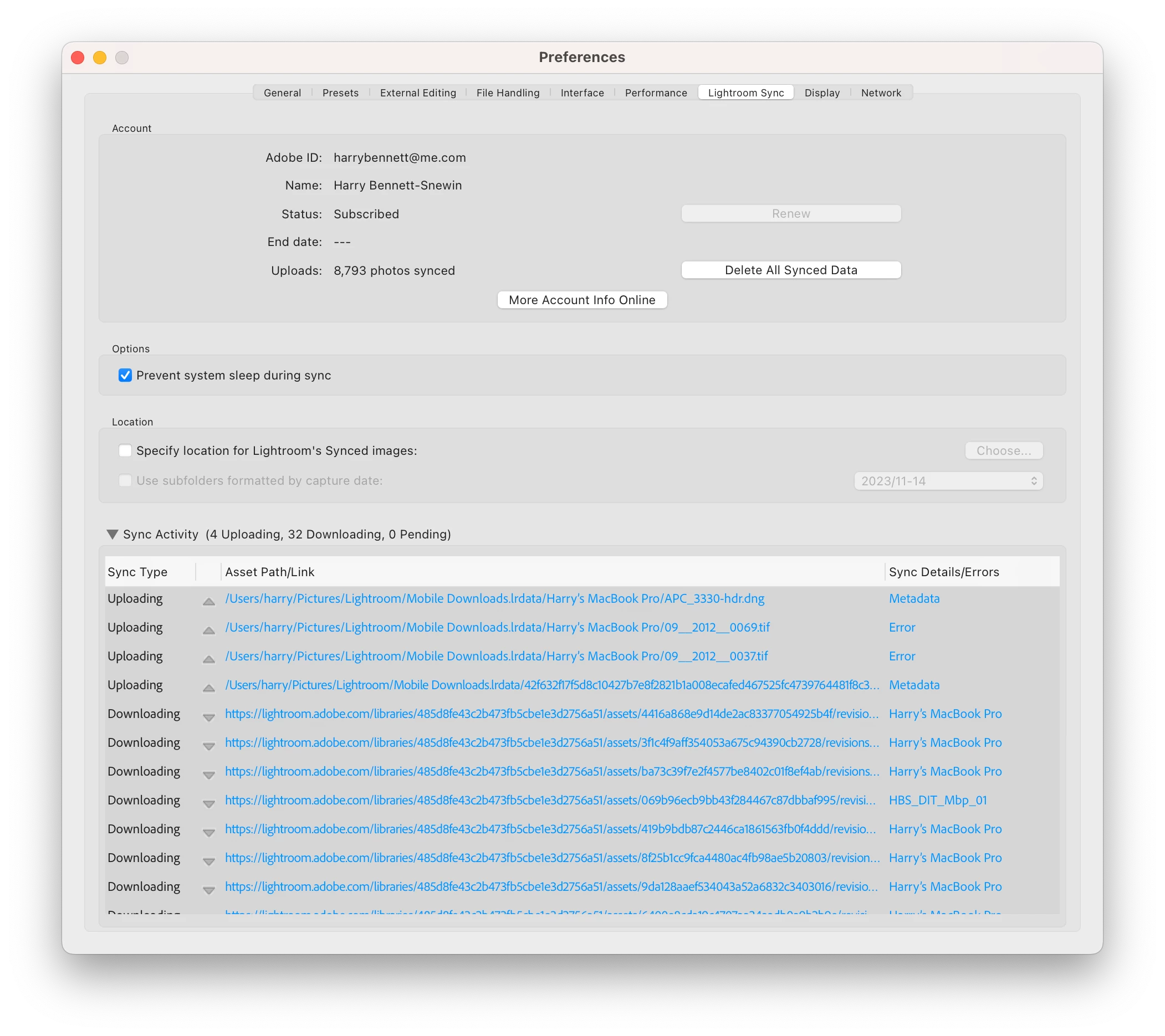
Task: Open the capture date format dropdown 2023/11-14
Action: 948,481
